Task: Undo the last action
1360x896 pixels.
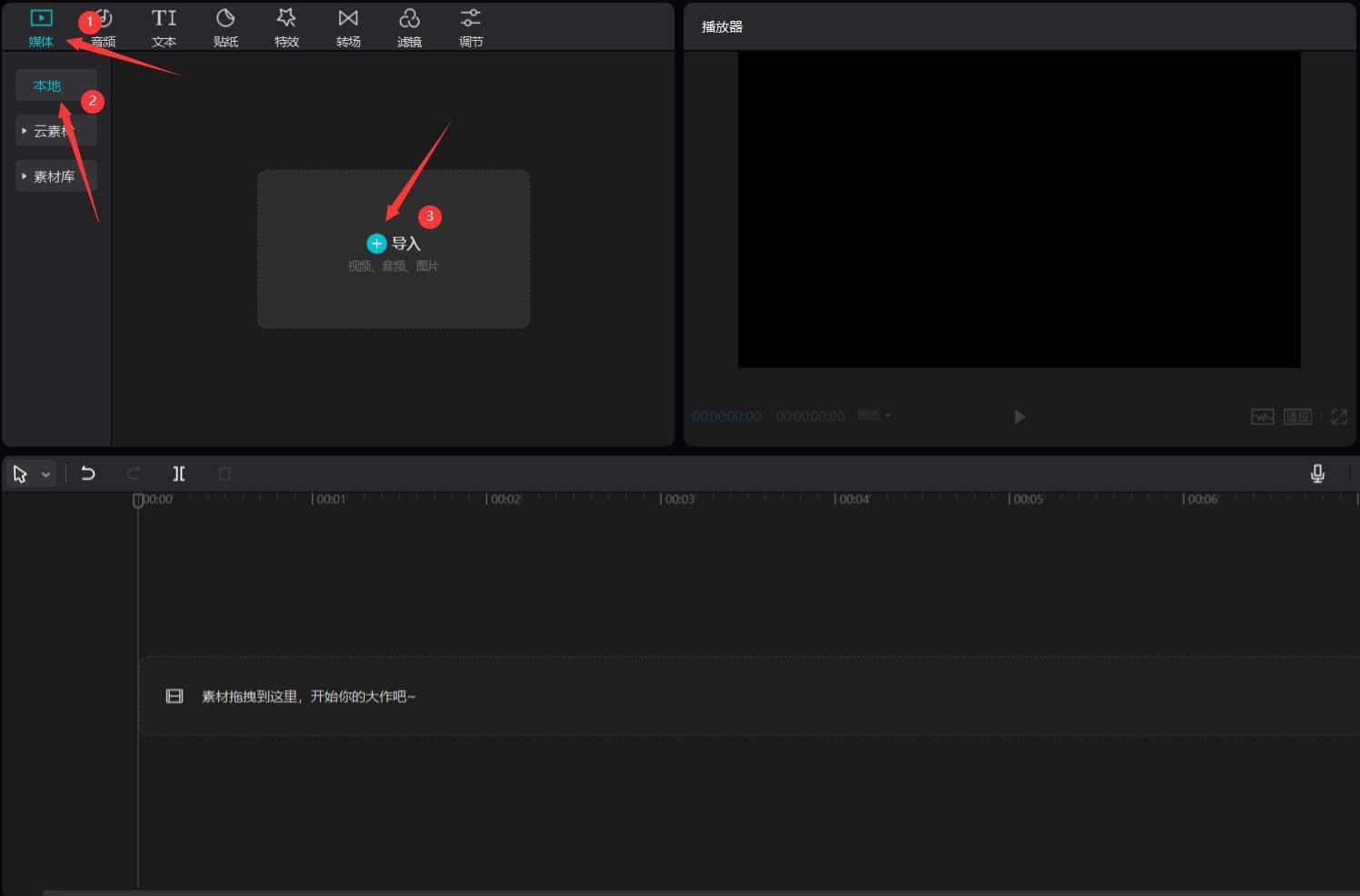Action: click(88, 473)
